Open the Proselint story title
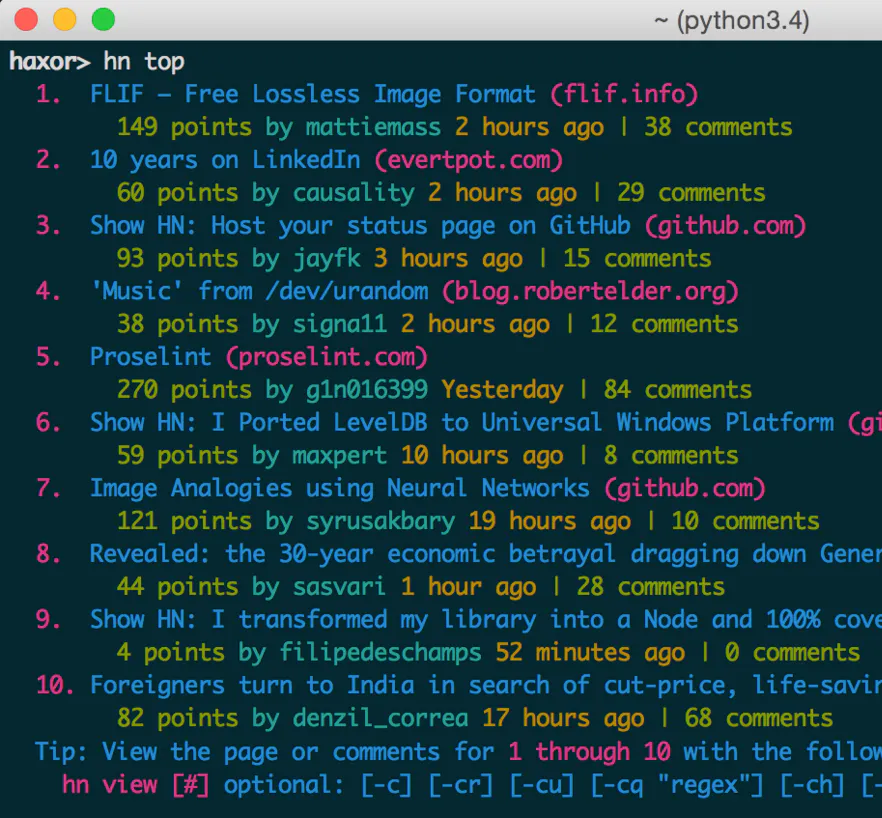 151,357
